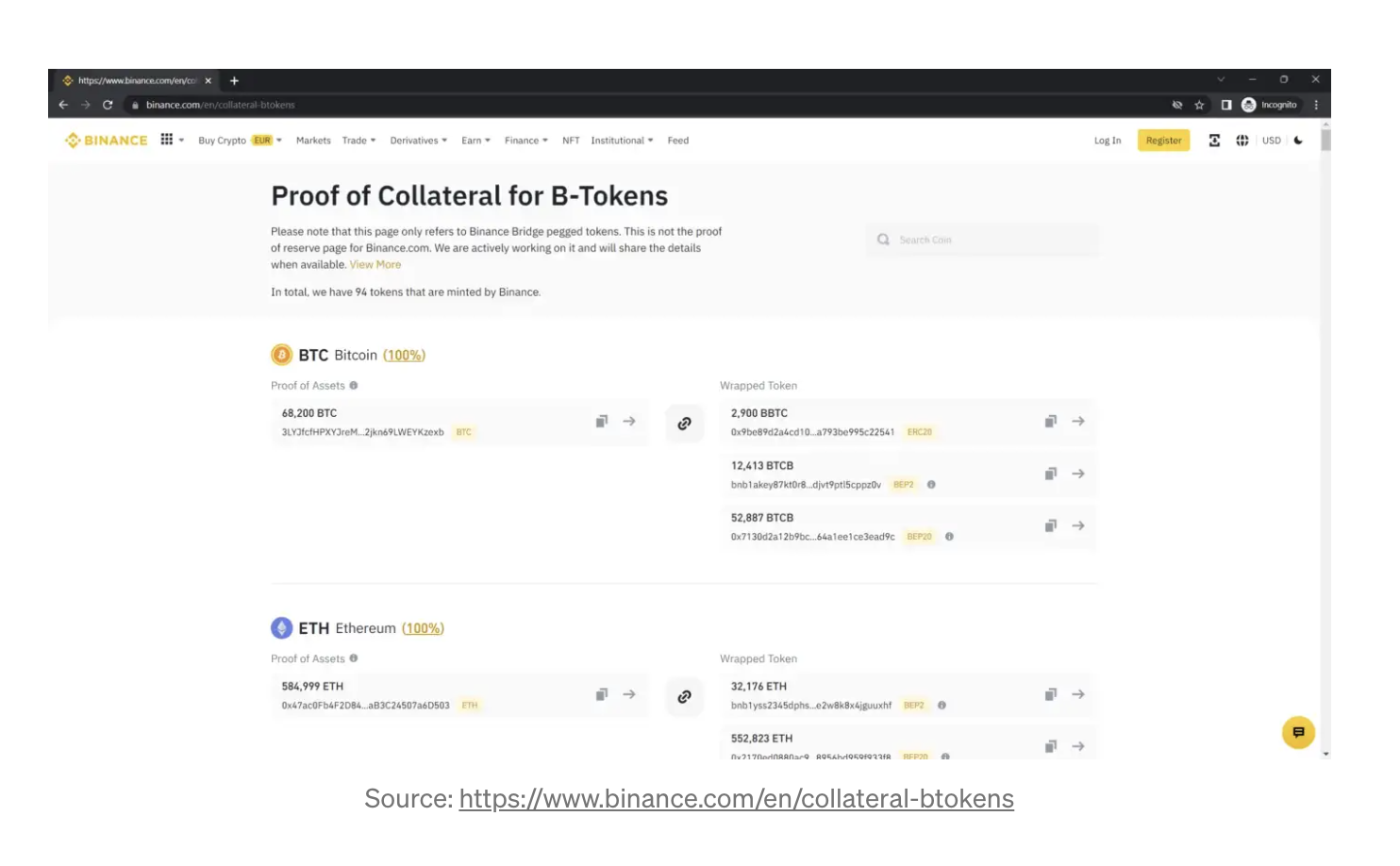This screenshot has height=866, width=1400.
Task: Copy the 68,200 BTC address
Action: [601, 422]
